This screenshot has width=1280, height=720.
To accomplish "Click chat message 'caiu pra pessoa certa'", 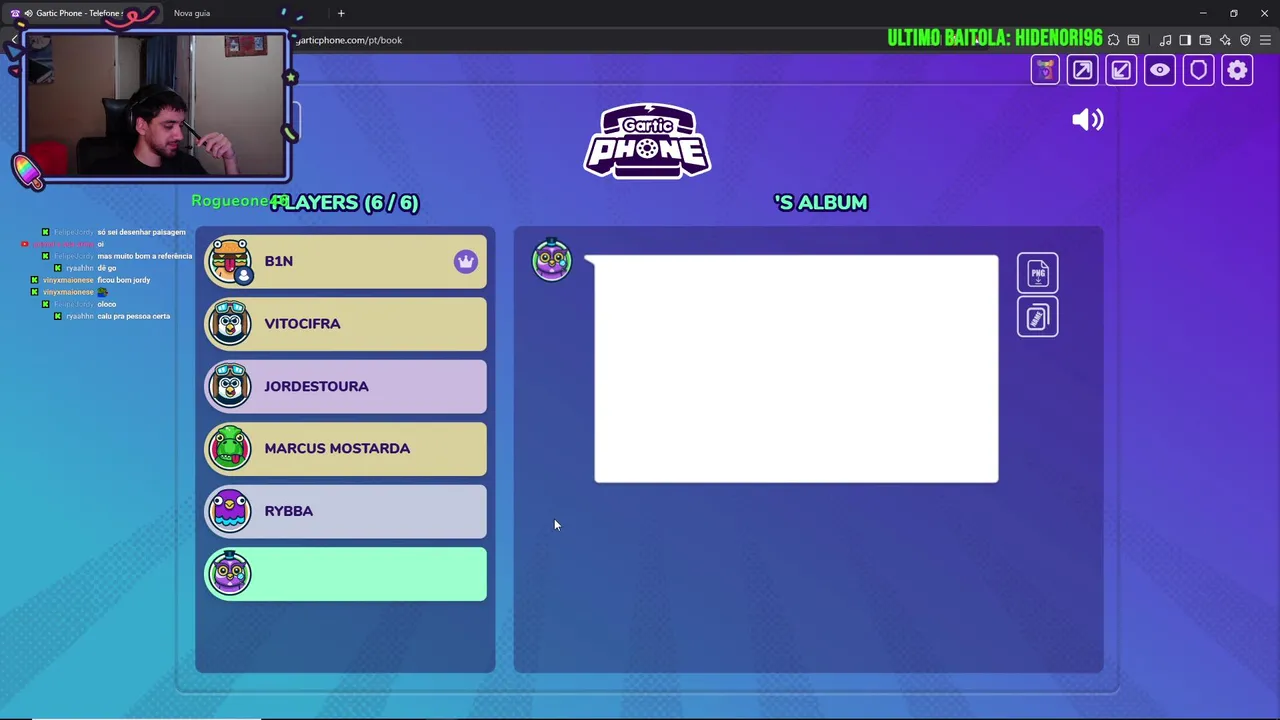I will click(x=133, y=316).
